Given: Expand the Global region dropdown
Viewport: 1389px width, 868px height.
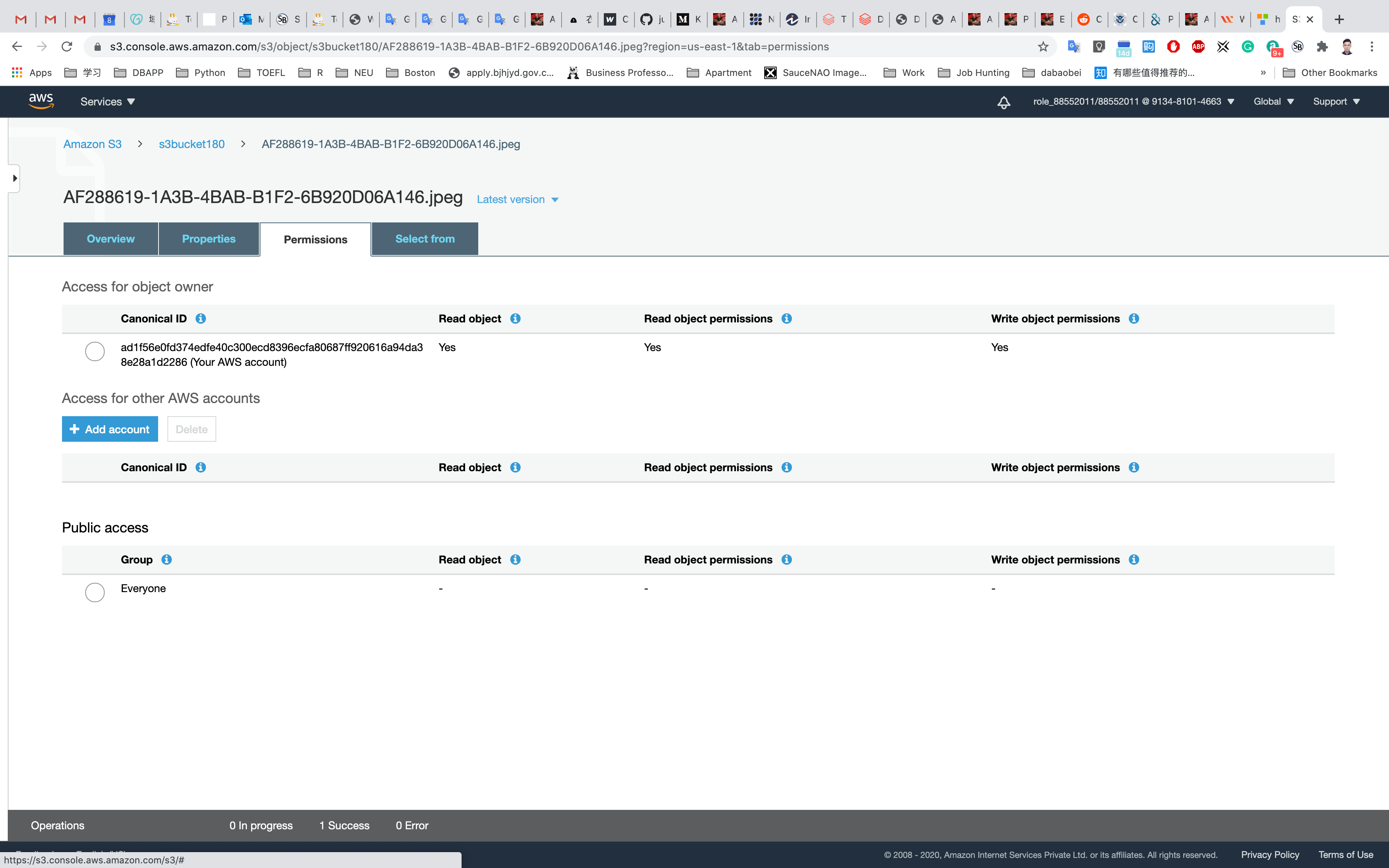Looking at the screenshot, I should pyautogui.click(x=1273, y=102).
